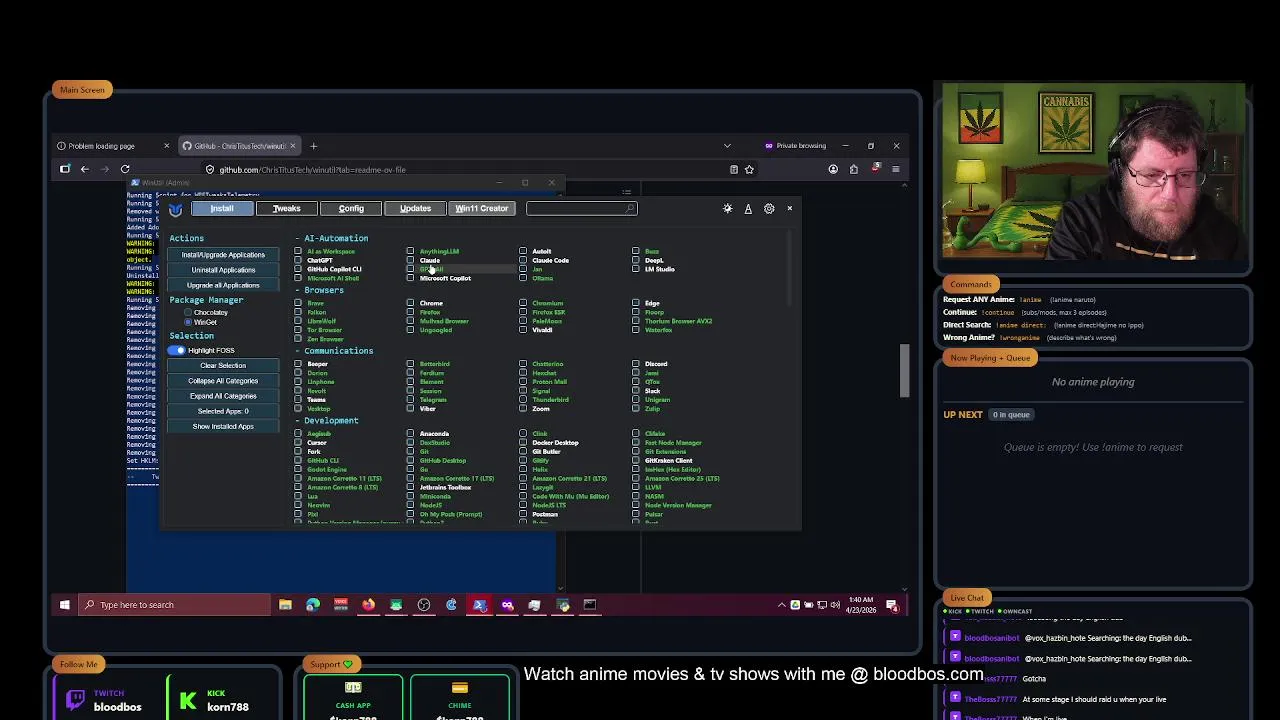Open the browser extensions icon
The height and width of the screenshot is (720, 1280).
(854, 169)
